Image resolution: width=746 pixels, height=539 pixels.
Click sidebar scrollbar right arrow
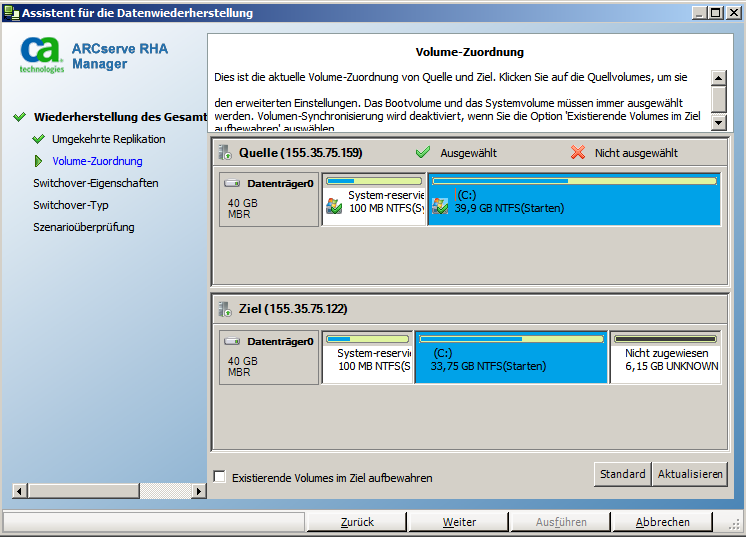(199, 491)
